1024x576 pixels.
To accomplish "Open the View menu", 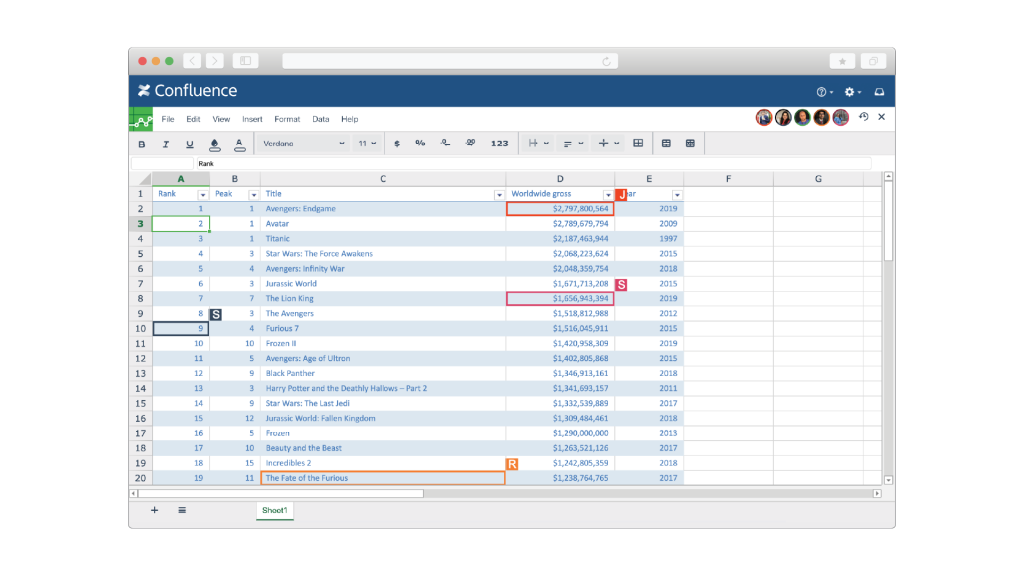I will coord(221,119).
